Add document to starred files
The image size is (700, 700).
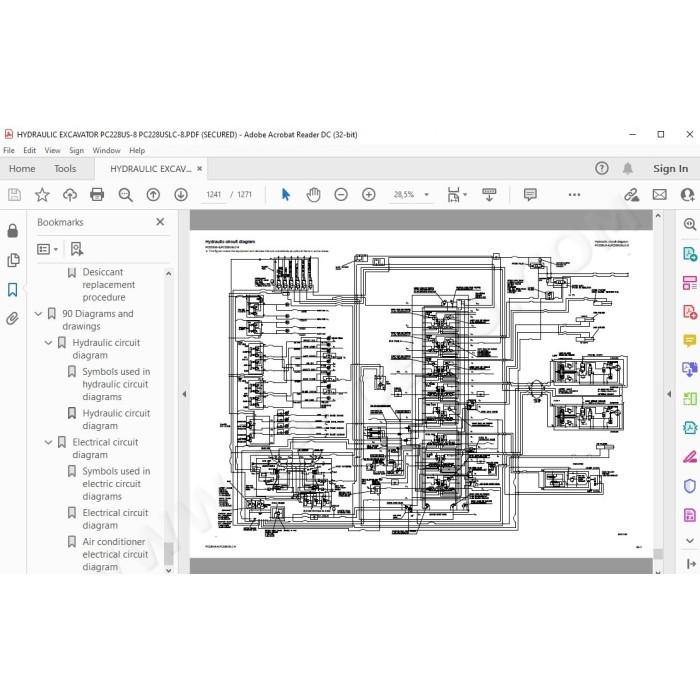coord(42,195)
